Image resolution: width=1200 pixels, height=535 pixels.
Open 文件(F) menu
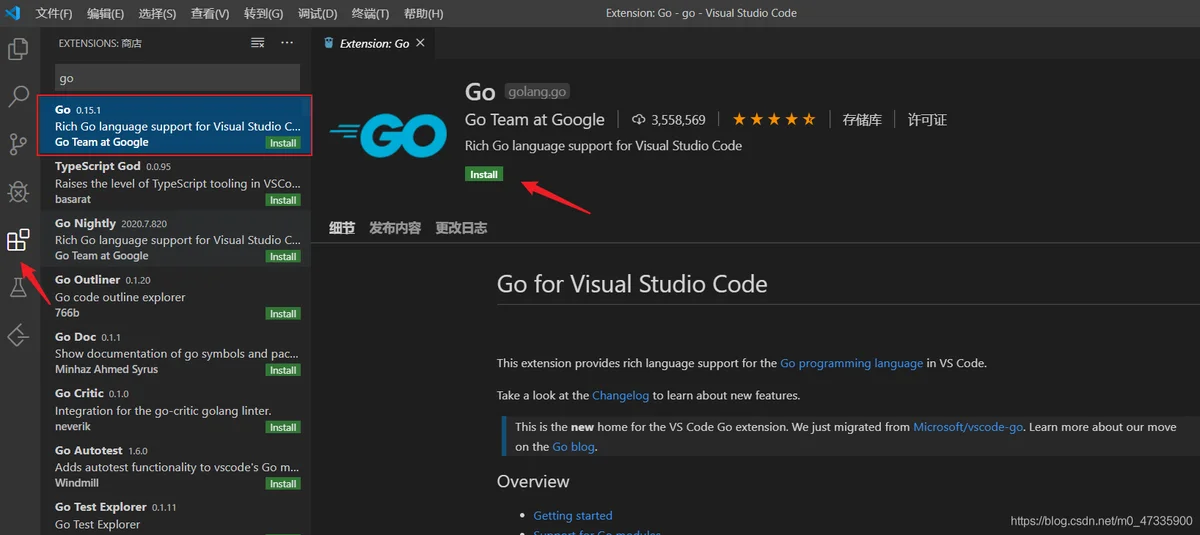pos(54,14)
